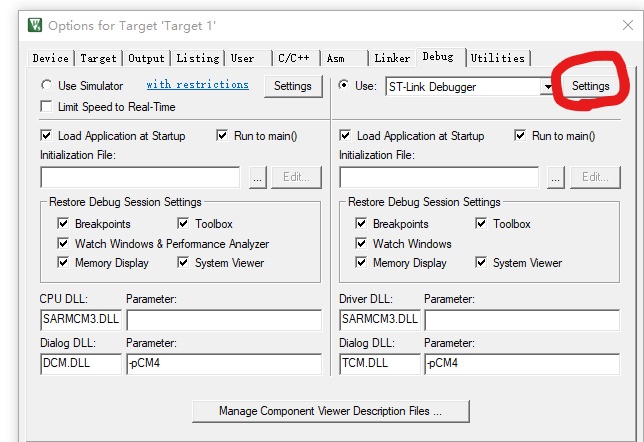The image size is (644, 442).
Task: Open the 'with restrictions' link
Action: click(198, 85)
